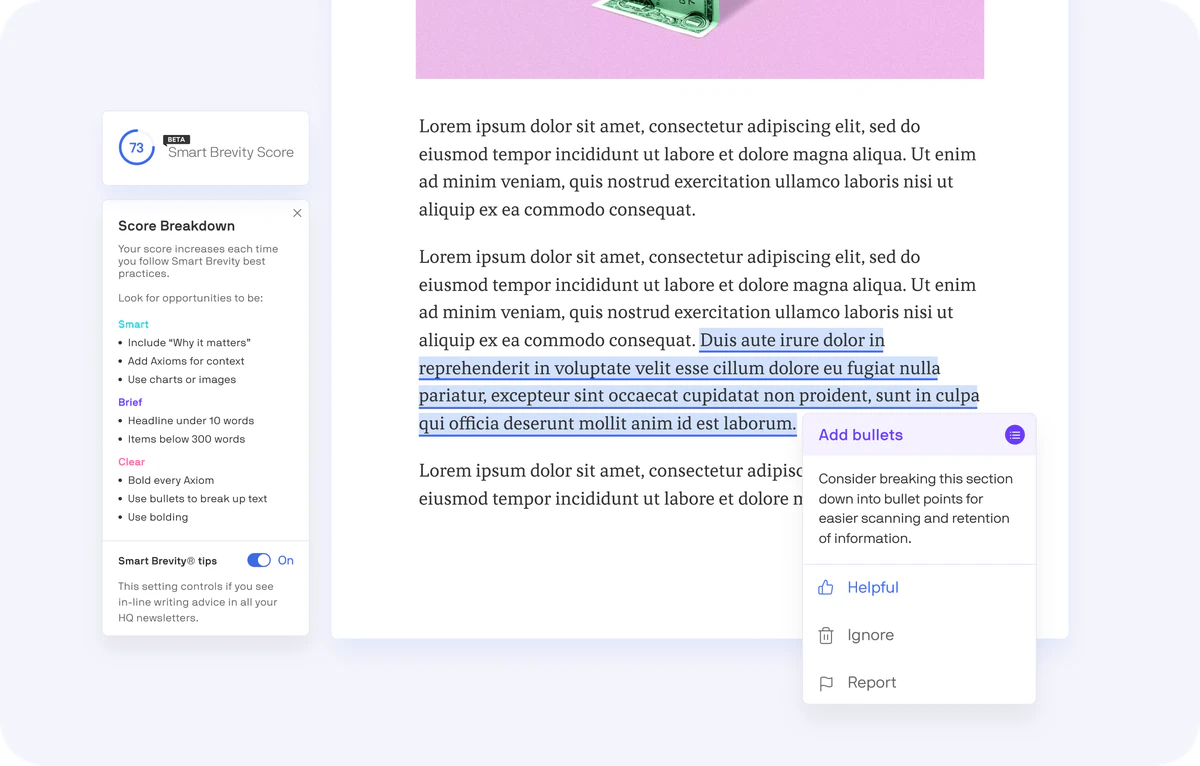This screenshot has height=766, width=1200.
Task: Click the 'Use bolding' item under Clear
Action: coord(157,517)
